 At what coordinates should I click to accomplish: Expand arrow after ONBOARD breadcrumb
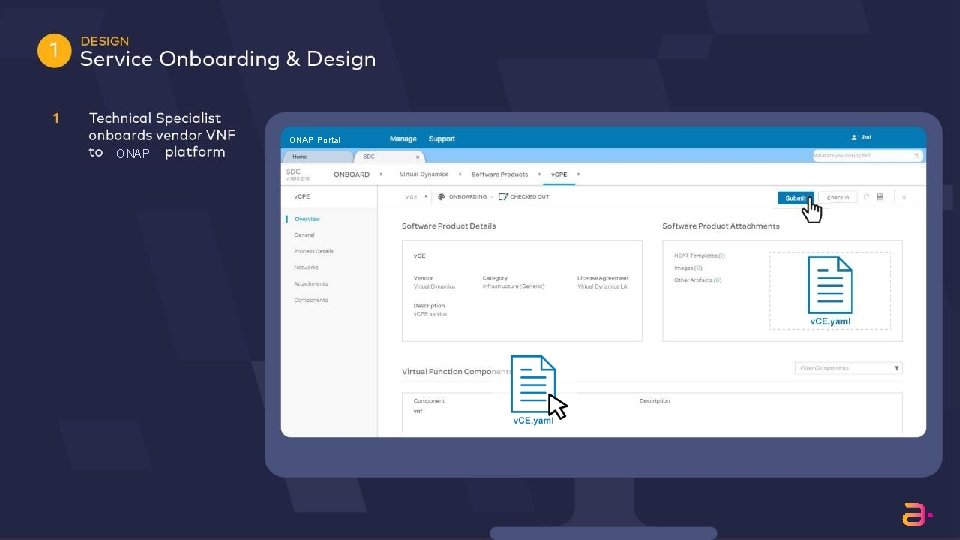[381, 174]
